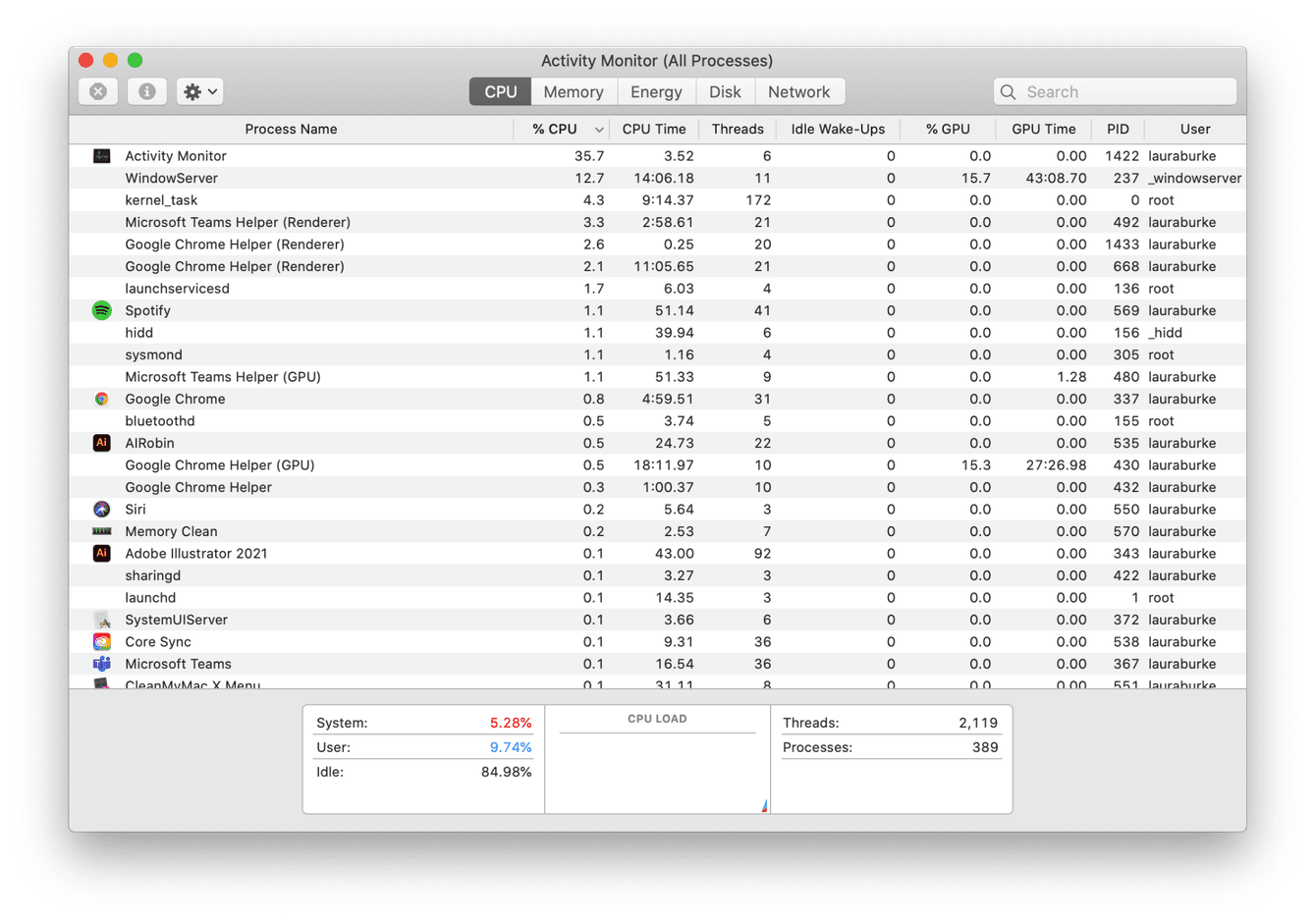Sort by User column header

click(x=1195, y=130)
